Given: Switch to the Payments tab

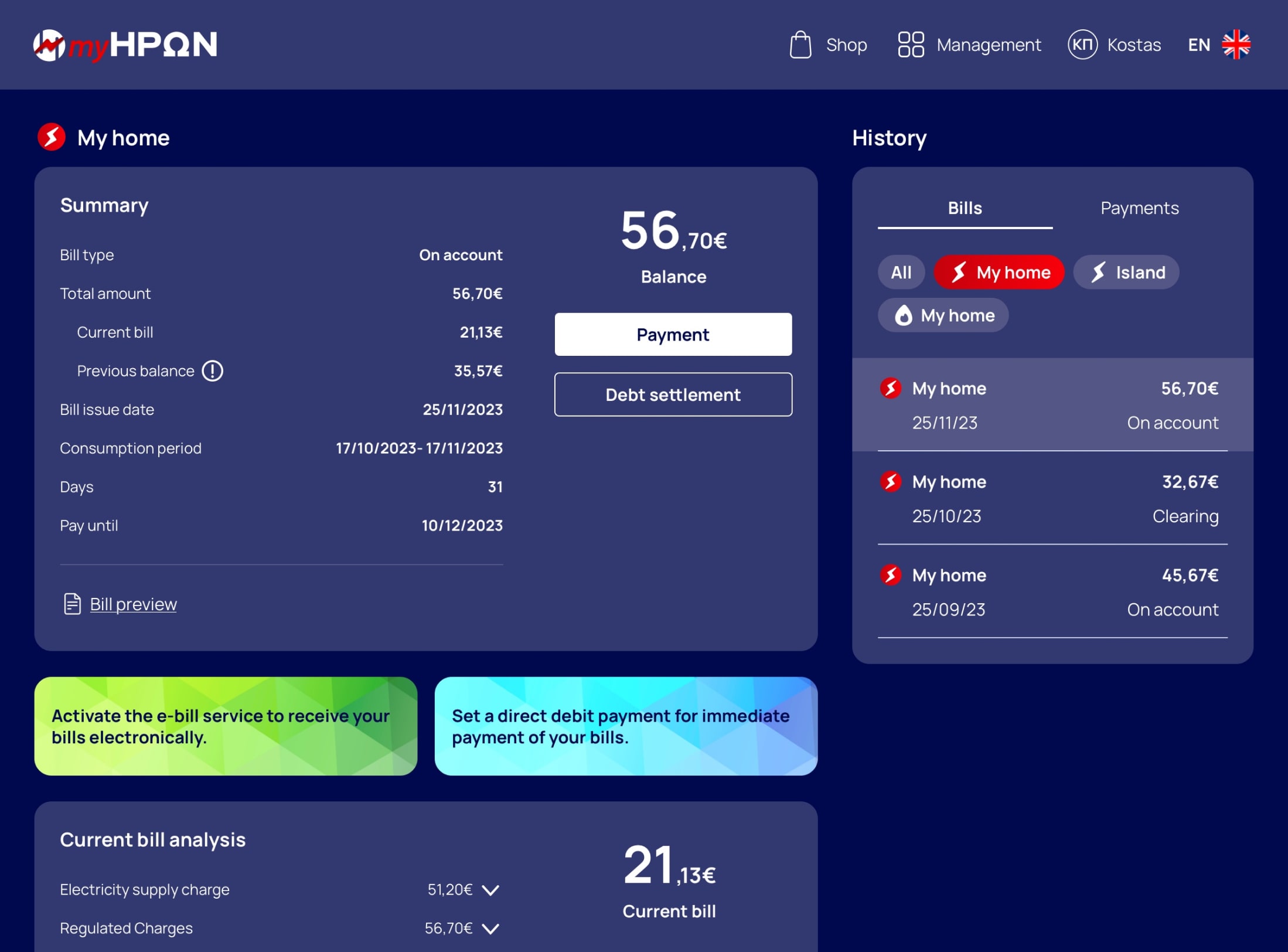Looking at the screenshot, I should [1139, 208].
